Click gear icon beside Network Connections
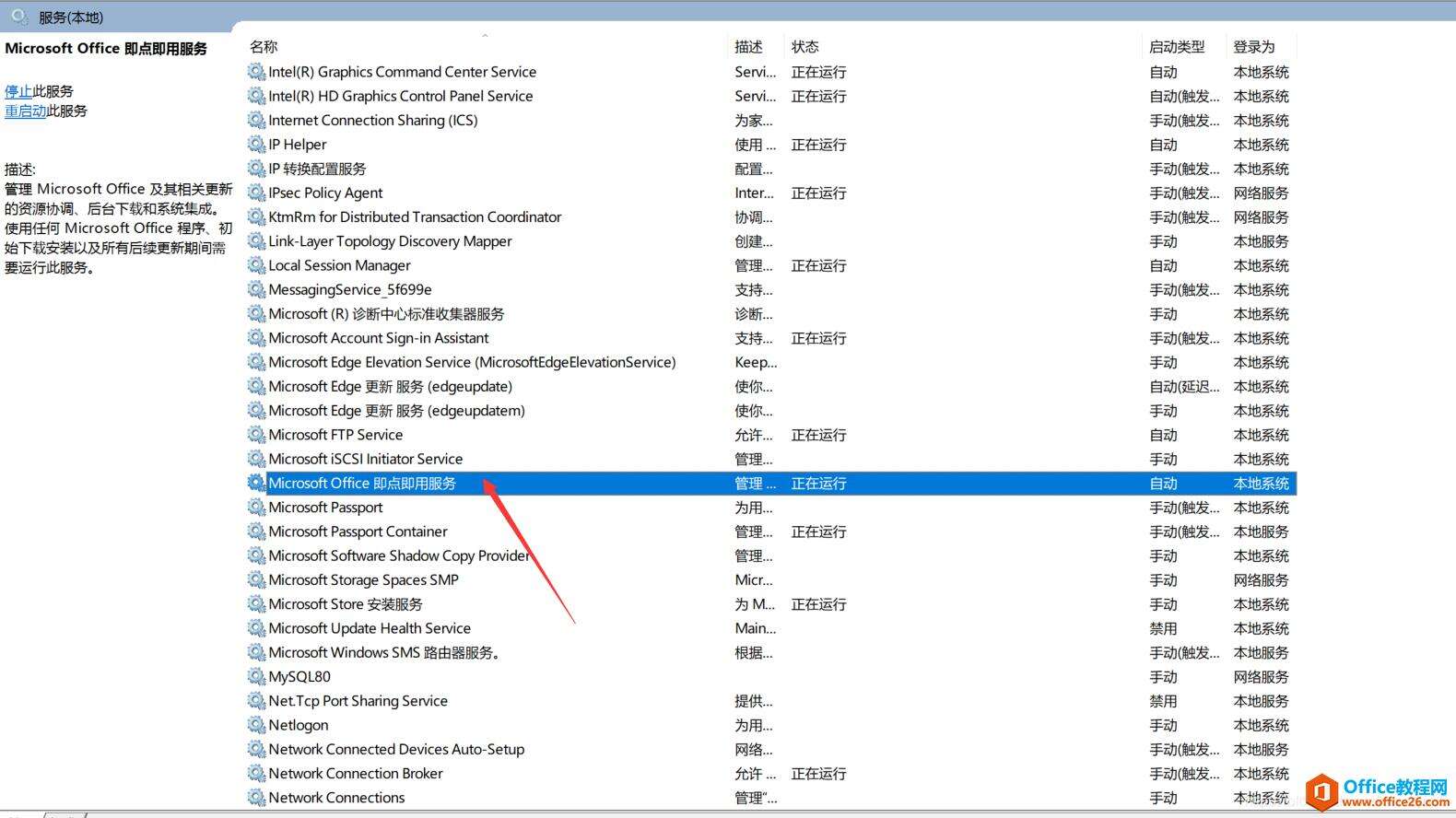 (x=256, y=798)
